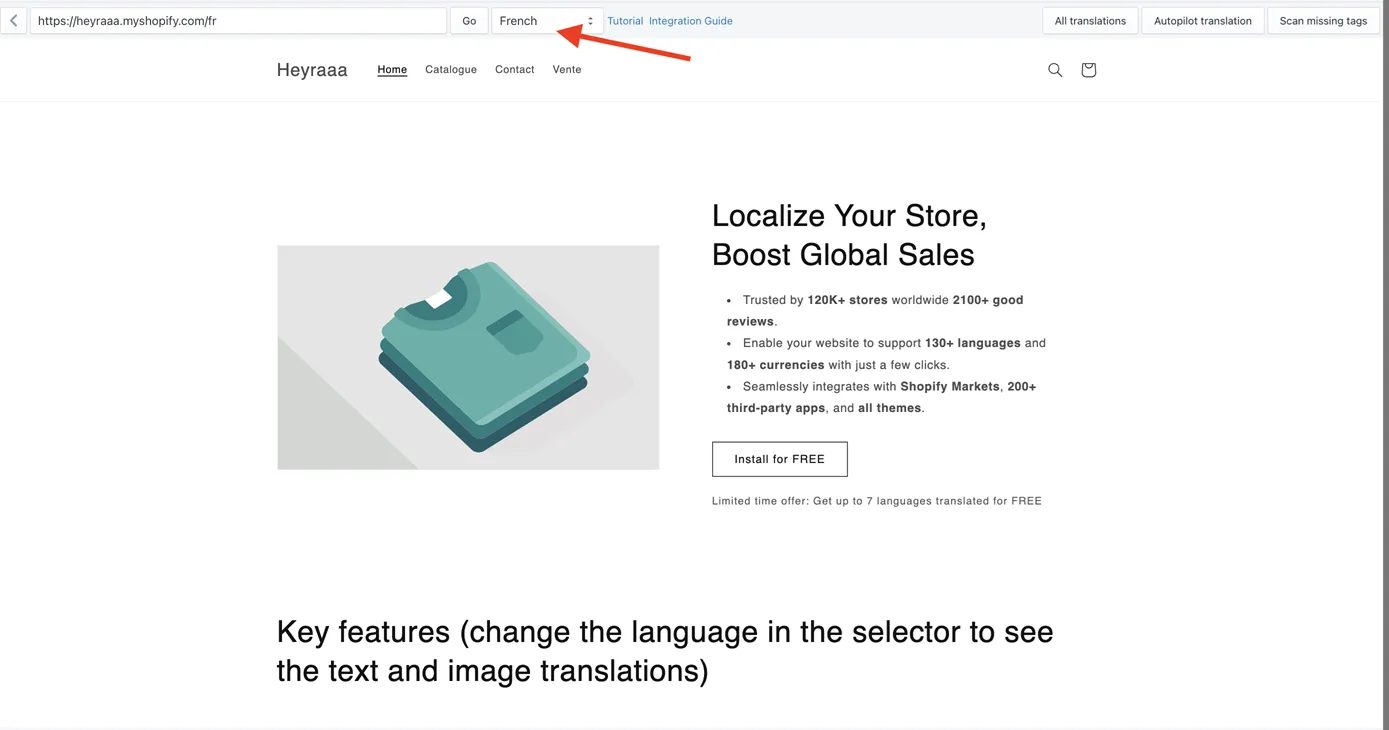This screenshot has width=1389, height=730.
Task: Click the folded shirts product image
Action: [x=468, y=358]
